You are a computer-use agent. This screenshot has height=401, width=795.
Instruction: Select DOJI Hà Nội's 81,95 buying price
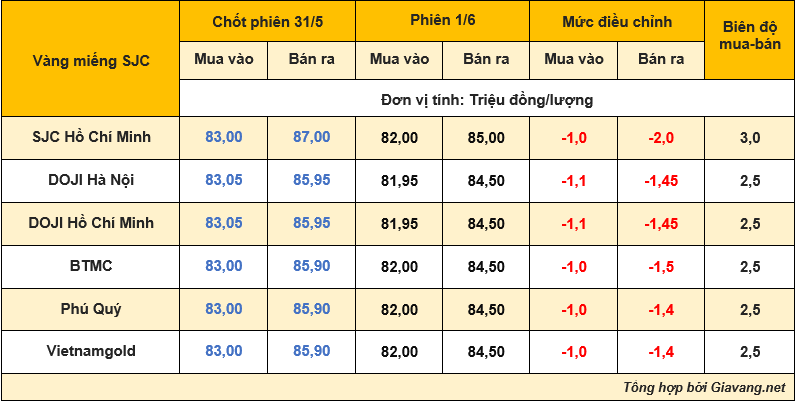coord(398,180)
